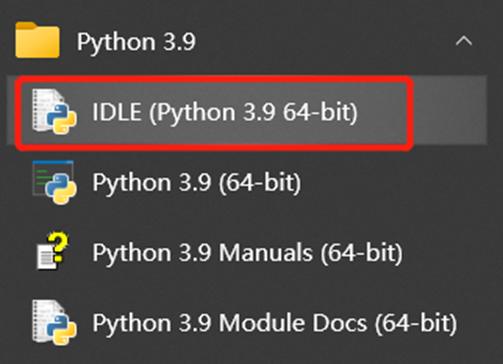The width and height of the screenshot is (503, 364).
Task: Click the word IDLE in the highlighted entry
Action: pyautogui.click(x=117, y=111)
